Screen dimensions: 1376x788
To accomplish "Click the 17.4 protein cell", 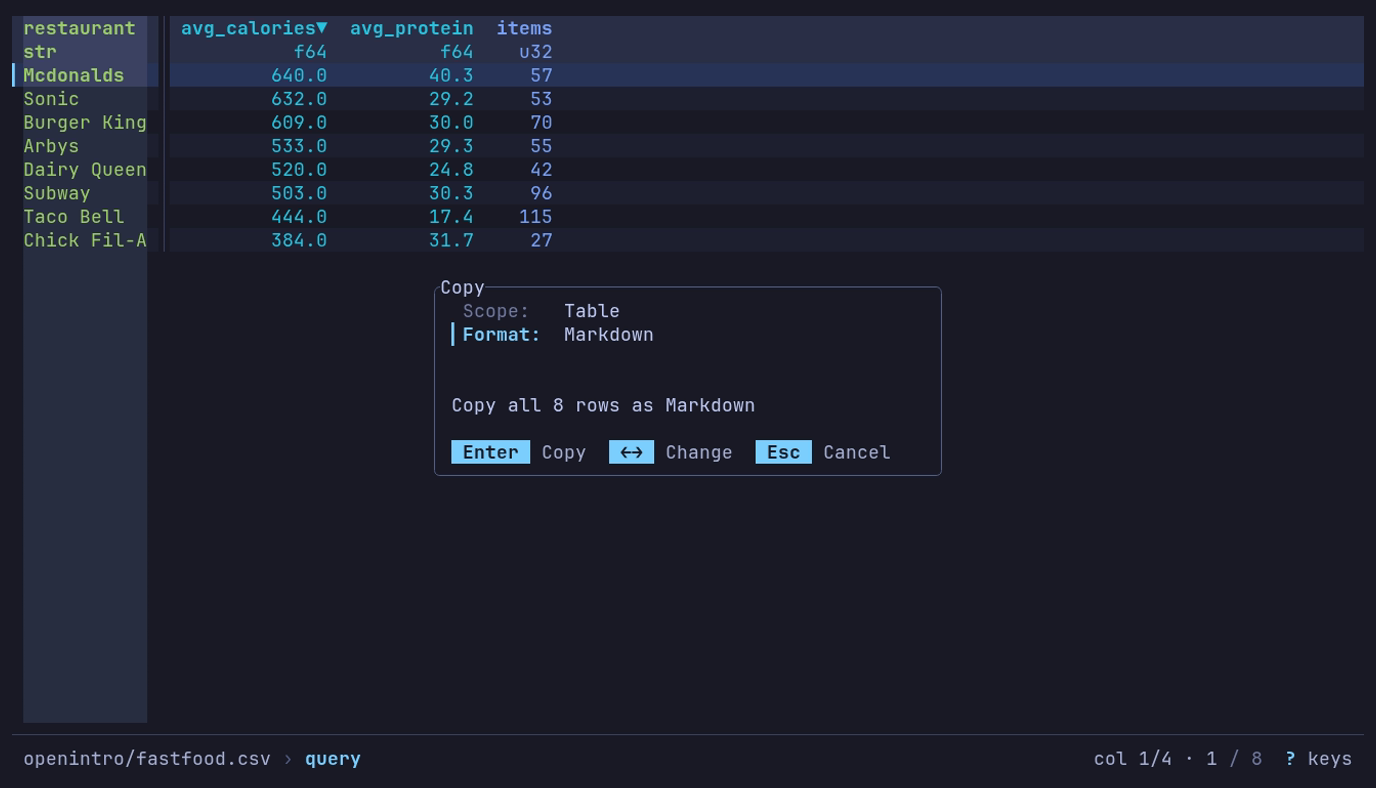I will pos(451,217).
